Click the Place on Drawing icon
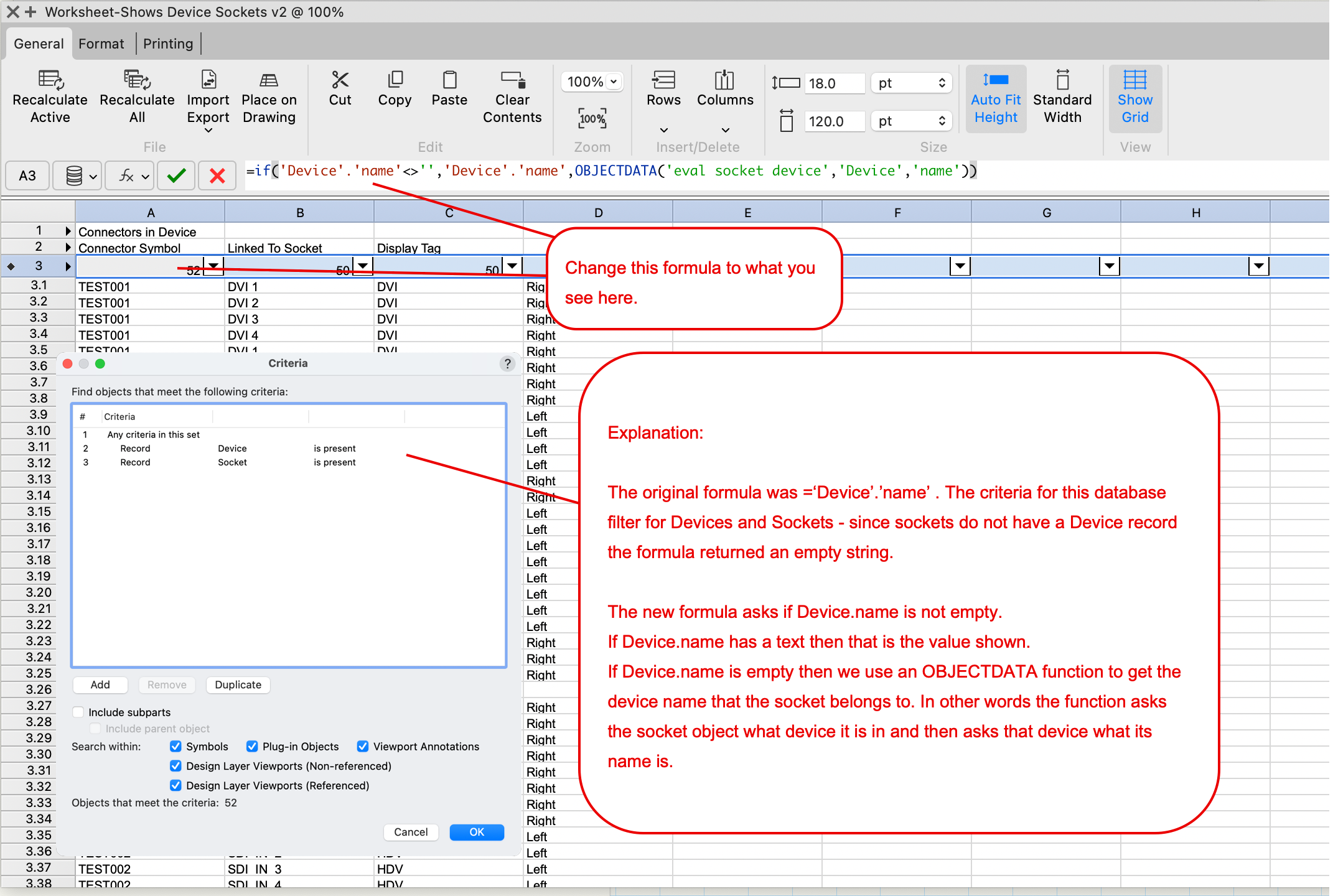Viewport: 1333px width, 896px height. click(269, 80)
